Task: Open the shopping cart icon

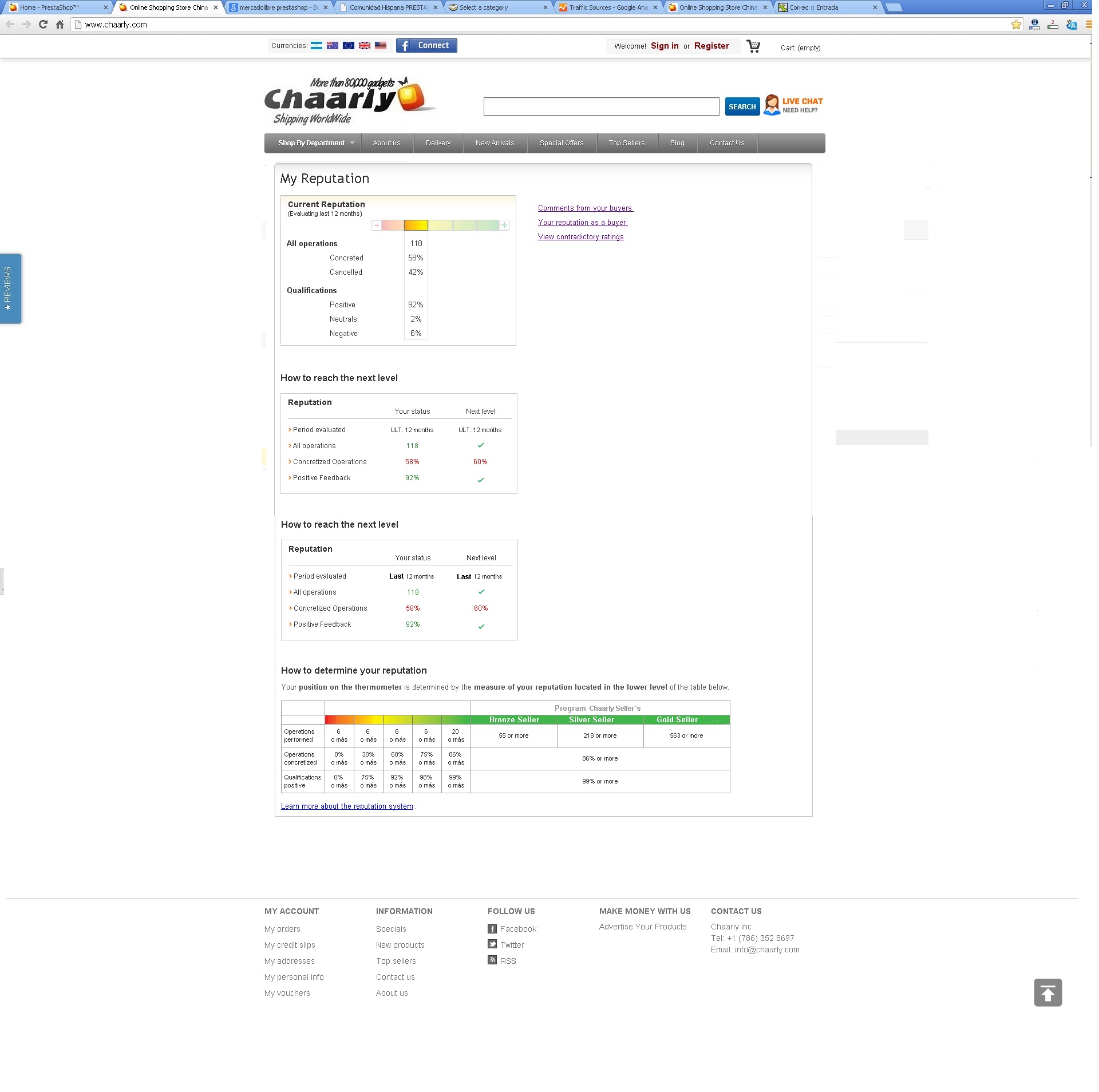Action: coord(753,47)
